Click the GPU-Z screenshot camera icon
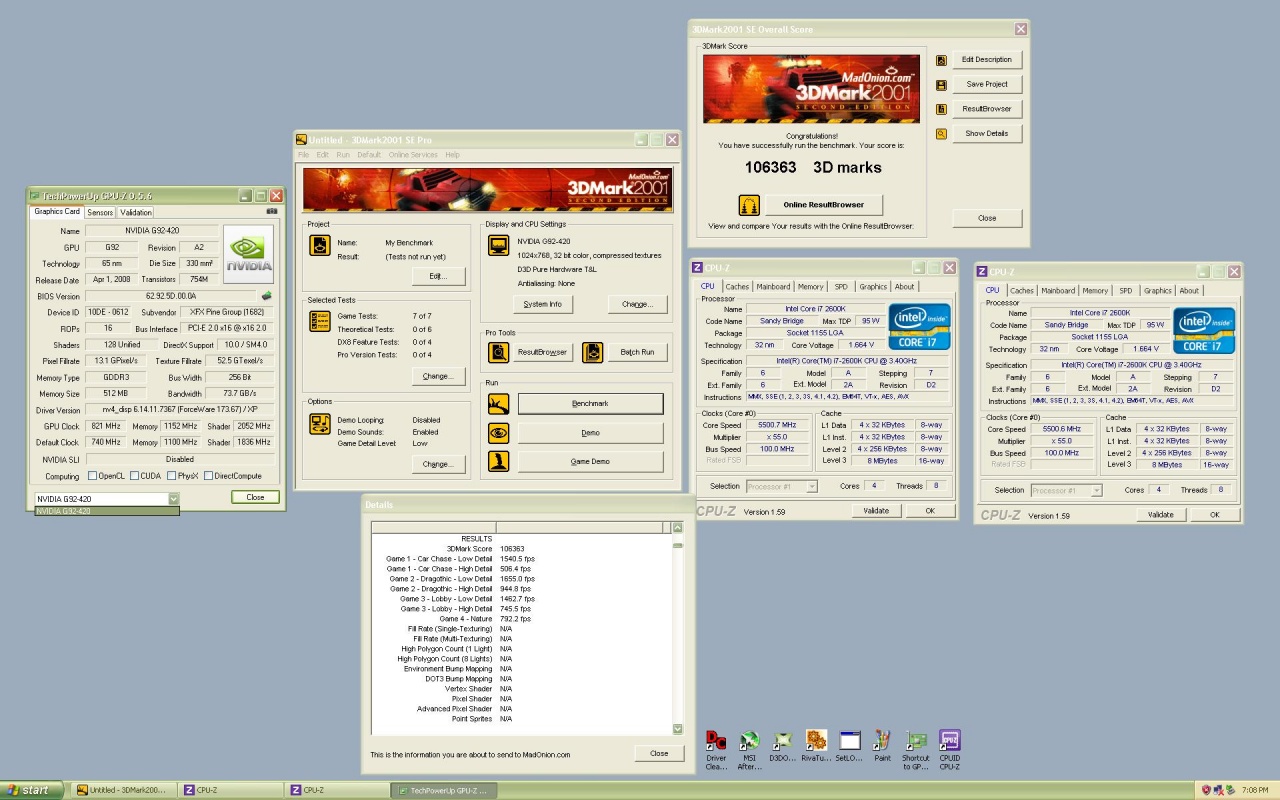The width and height of the screenshot is (1280, 800). pyautogui.click(x=272, y=212)
